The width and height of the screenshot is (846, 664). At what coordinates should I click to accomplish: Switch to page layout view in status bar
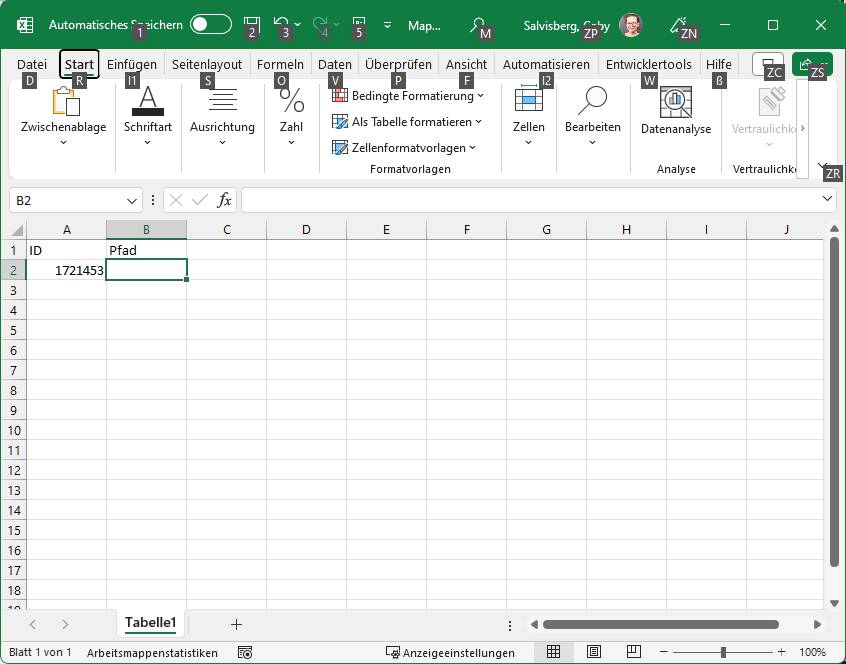(x=594, y=650)
